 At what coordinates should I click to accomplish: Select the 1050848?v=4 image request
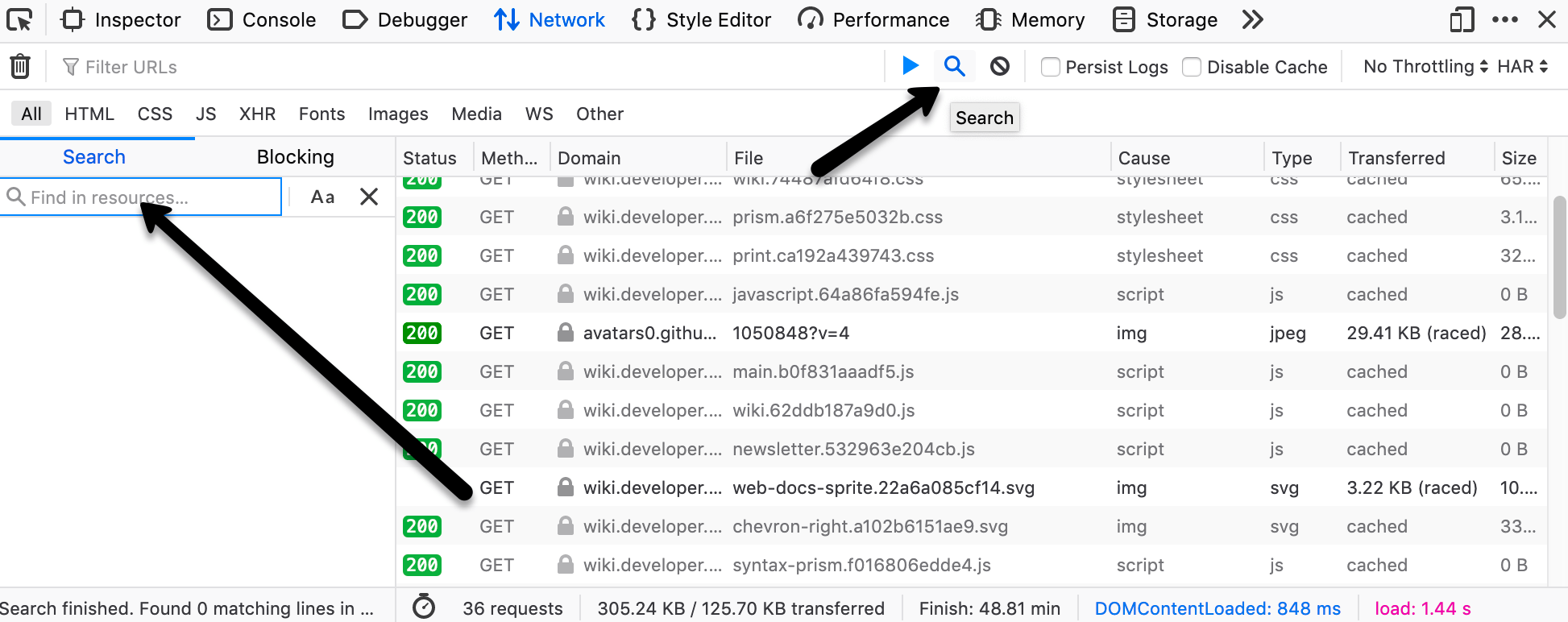(x=971, y=333)
